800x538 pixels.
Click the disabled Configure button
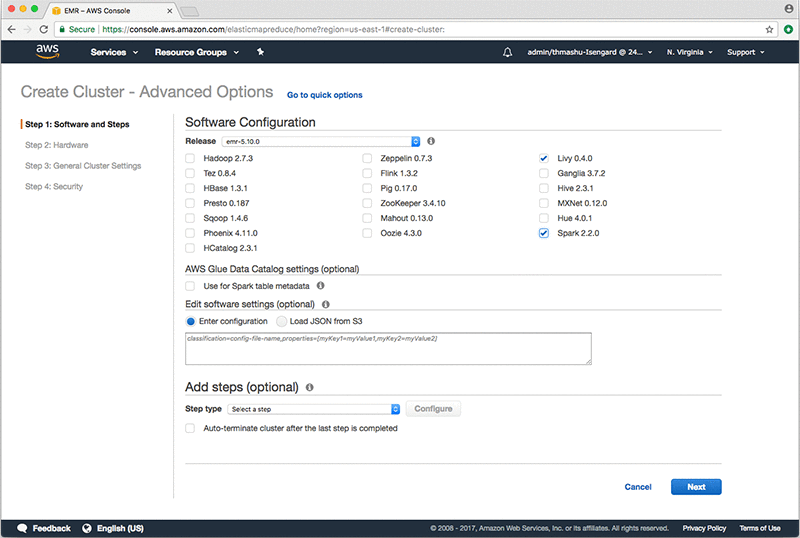433,409
